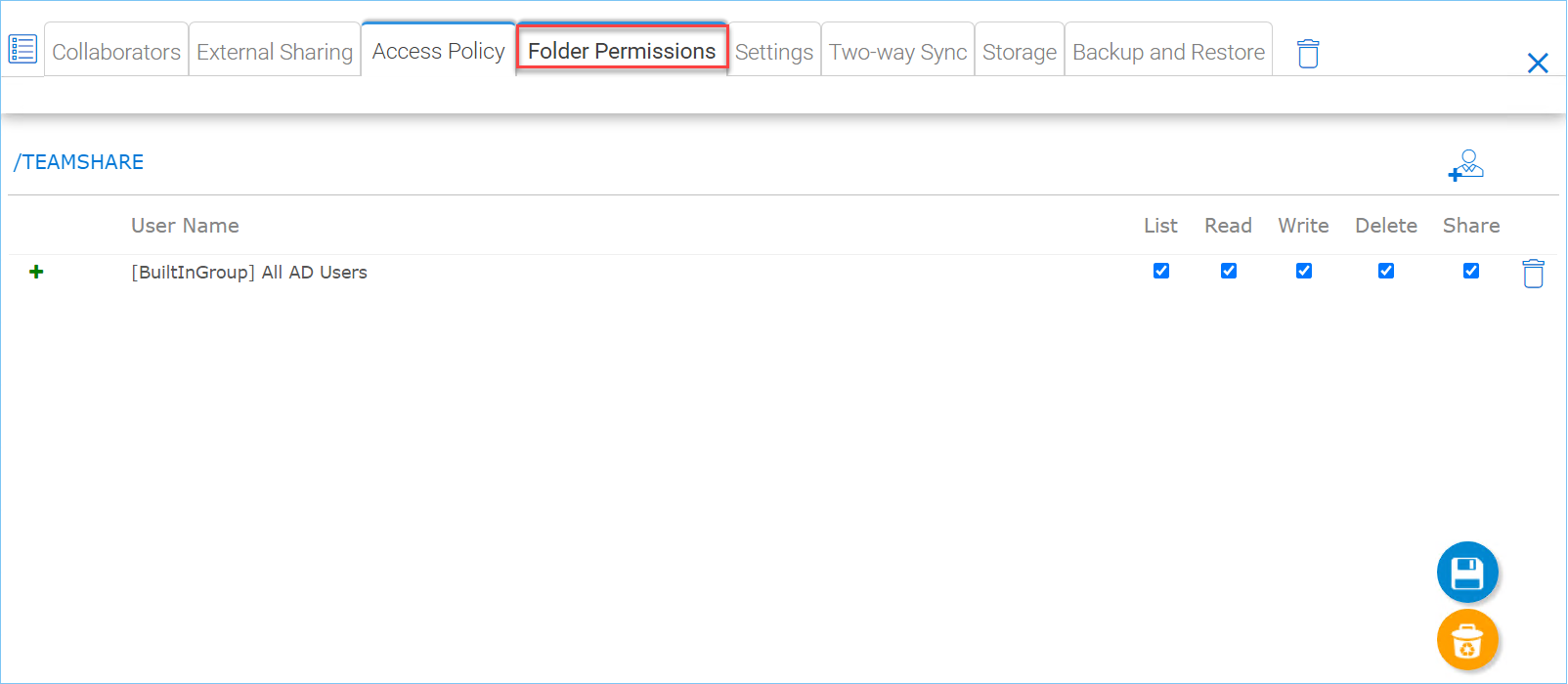Click the /TEAMSHARE folder path link
This screenshot has width=1568, height=684.
point(78,162)
